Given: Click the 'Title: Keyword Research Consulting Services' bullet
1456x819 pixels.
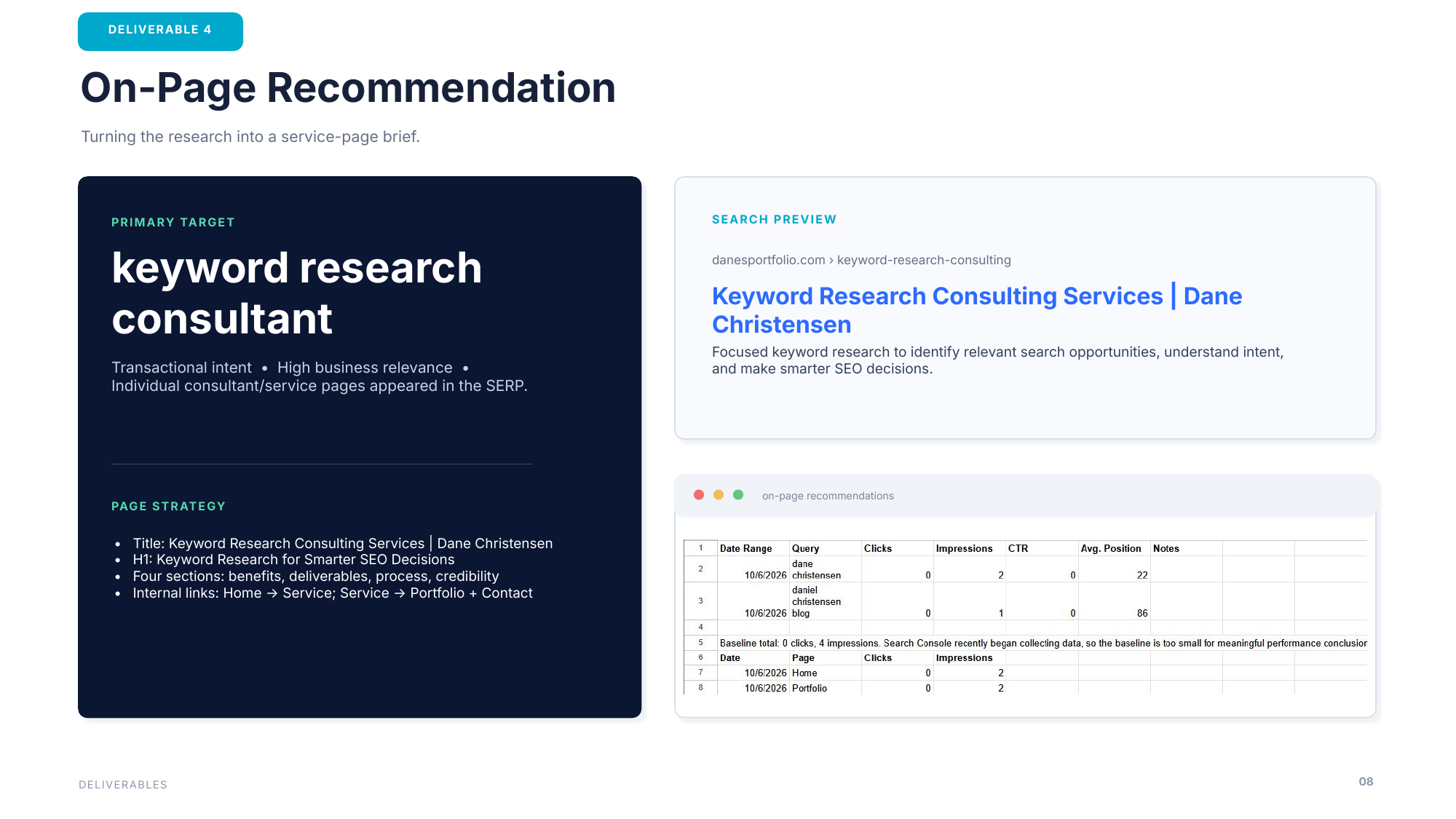Looking at the screenshot, I should click(x=343, y=543).
